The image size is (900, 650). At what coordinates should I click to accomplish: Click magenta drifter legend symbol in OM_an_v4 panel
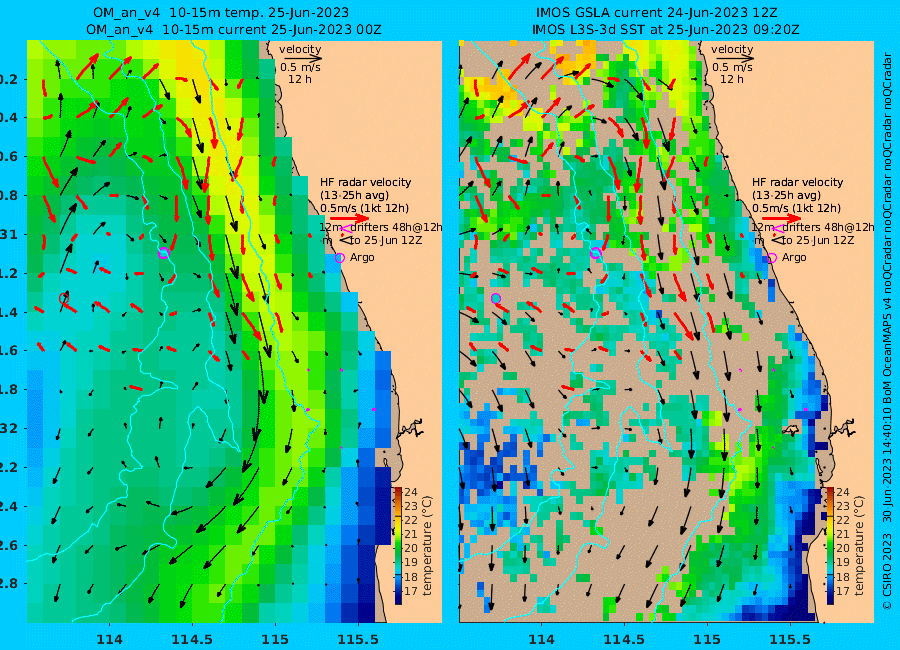pos(346,230)
